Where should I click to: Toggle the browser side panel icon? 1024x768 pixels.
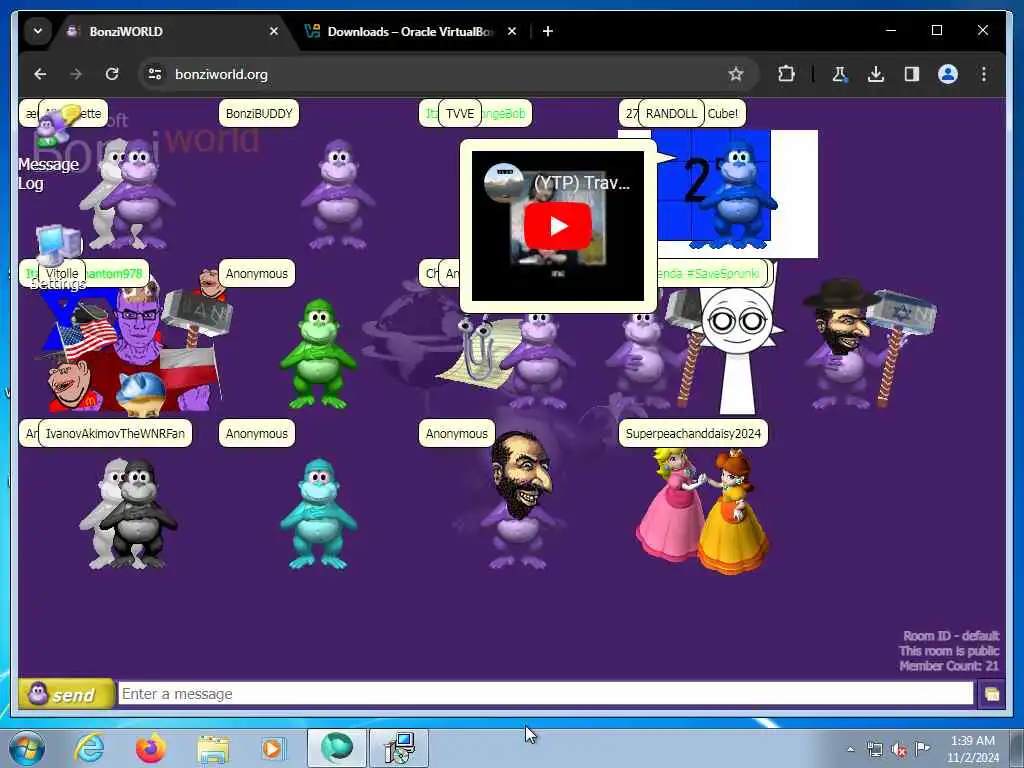(912, 74)
